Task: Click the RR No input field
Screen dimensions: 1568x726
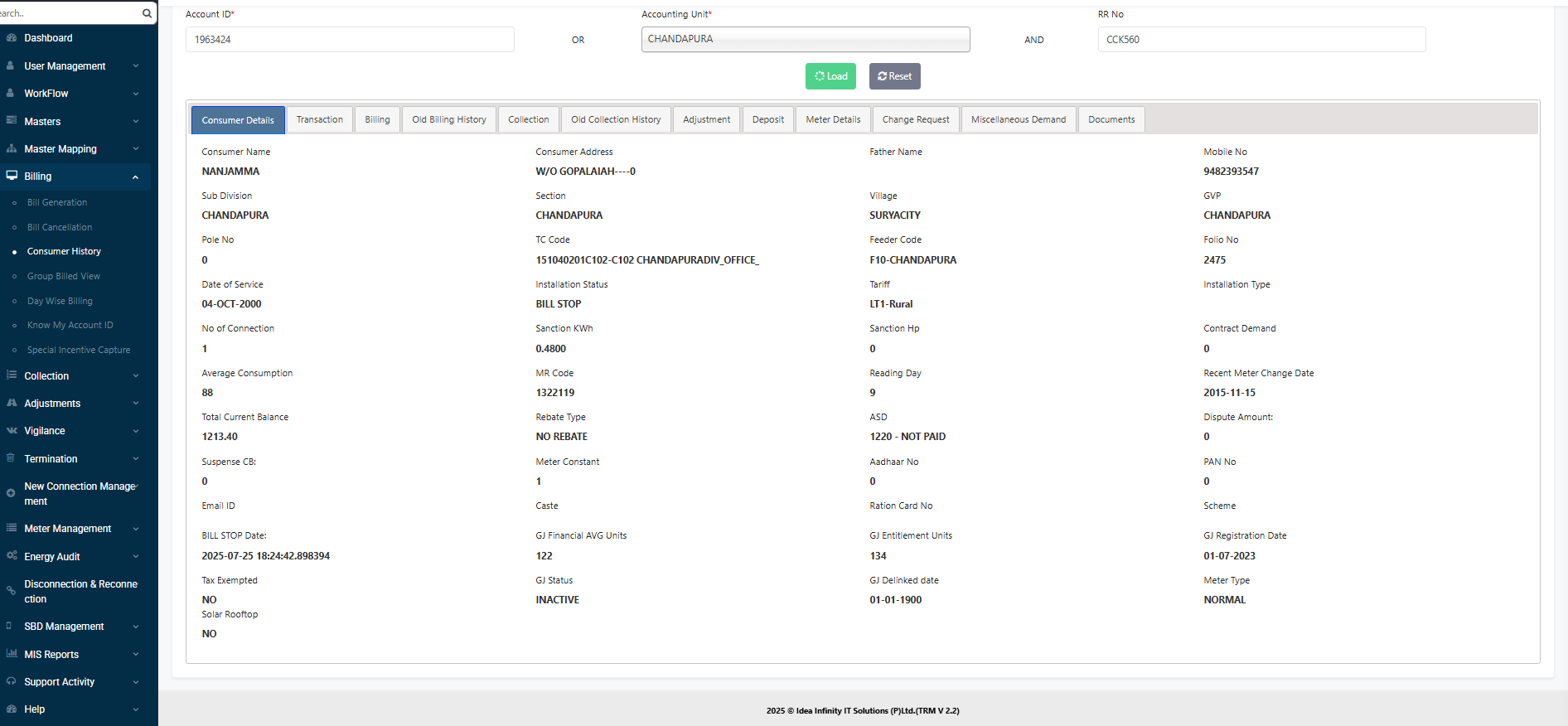Action: (1262, 39)
